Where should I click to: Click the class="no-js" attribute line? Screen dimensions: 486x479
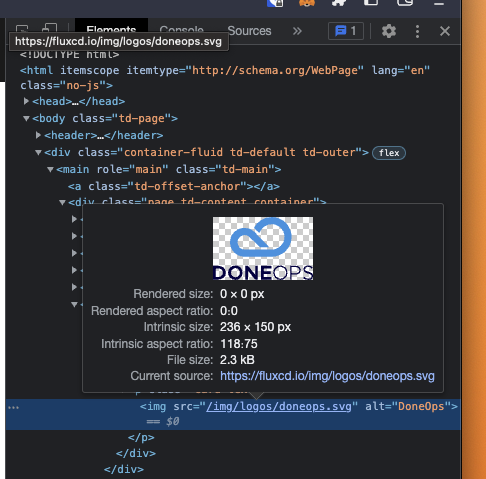pos(66,85)
